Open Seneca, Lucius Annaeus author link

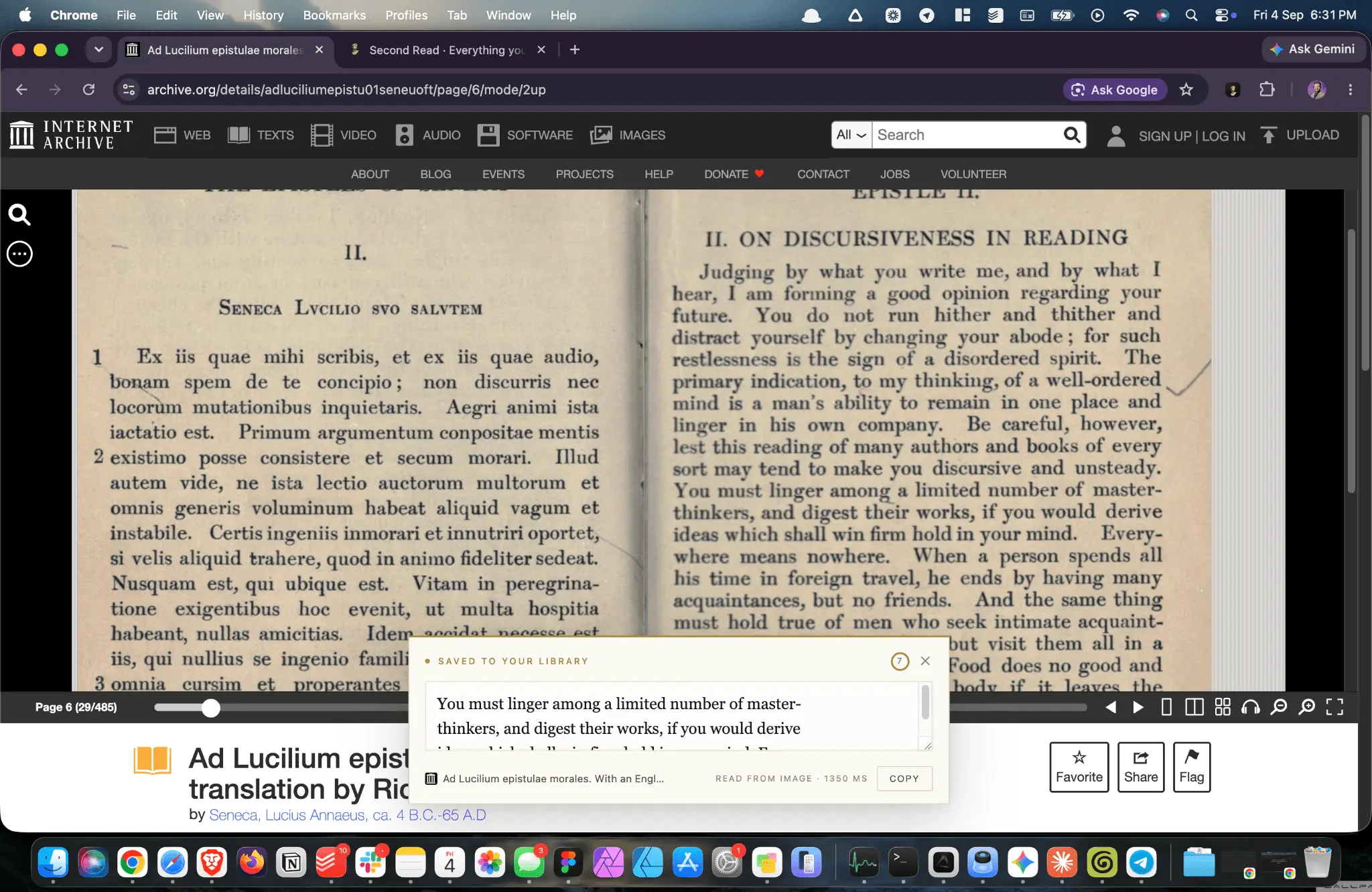tap(348, 815)
